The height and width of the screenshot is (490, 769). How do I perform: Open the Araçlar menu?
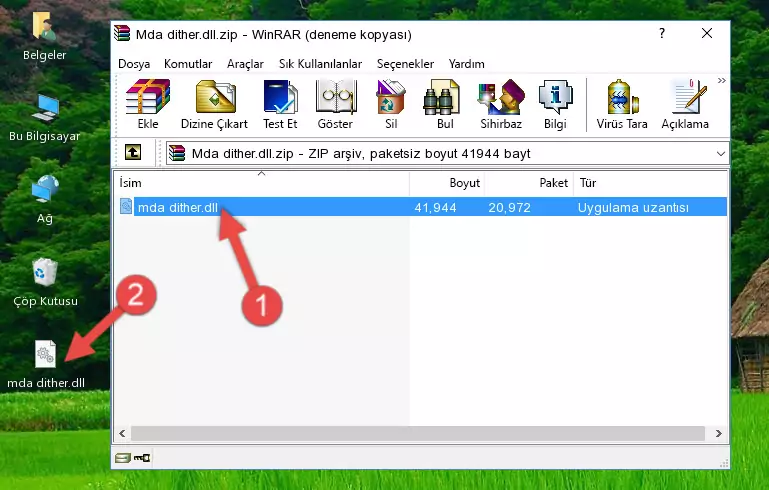pos(245,64)
